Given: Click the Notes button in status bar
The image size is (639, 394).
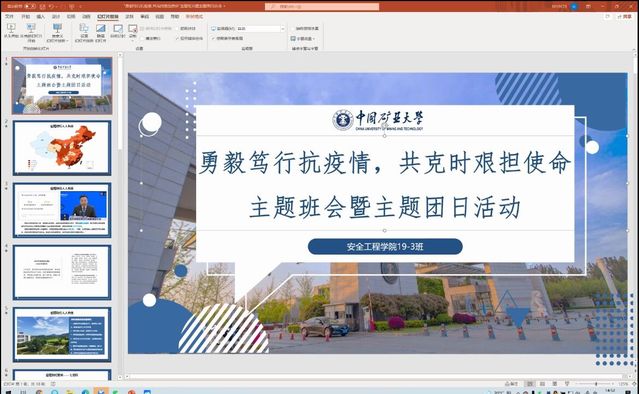Looking at the screenshot, I should 511,384.
